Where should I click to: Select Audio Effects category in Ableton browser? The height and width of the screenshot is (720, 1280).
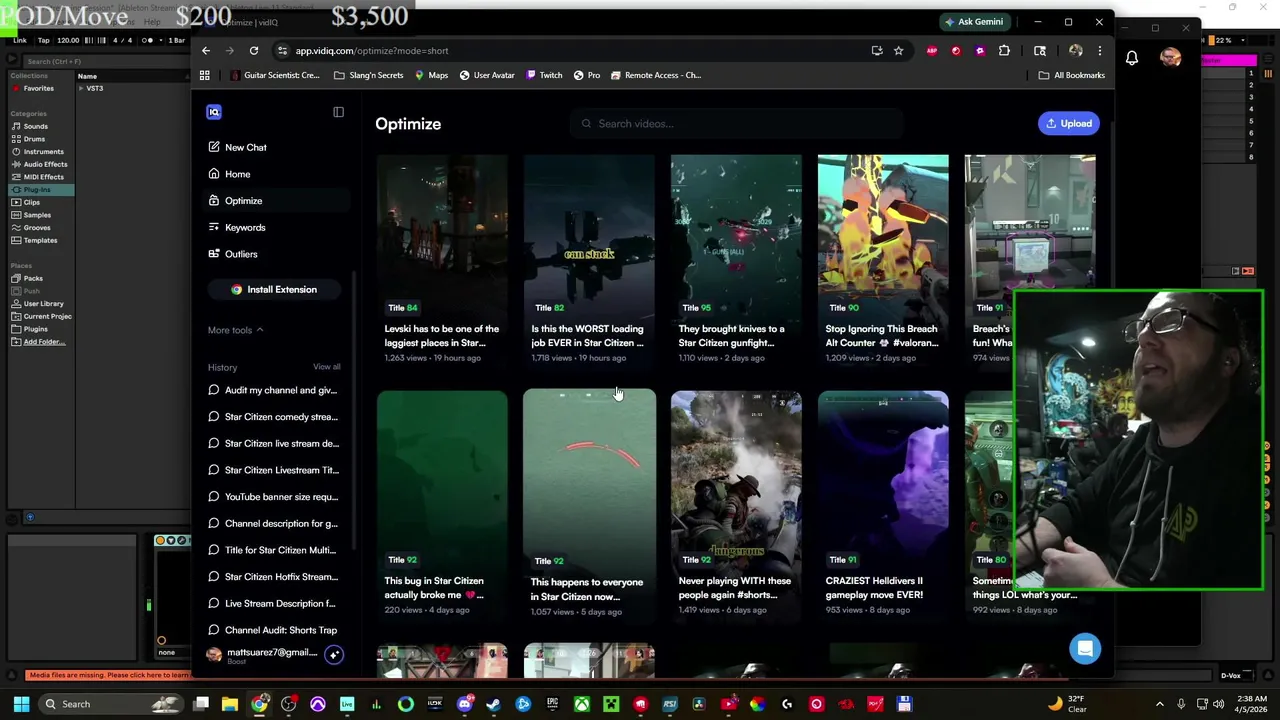45,164
